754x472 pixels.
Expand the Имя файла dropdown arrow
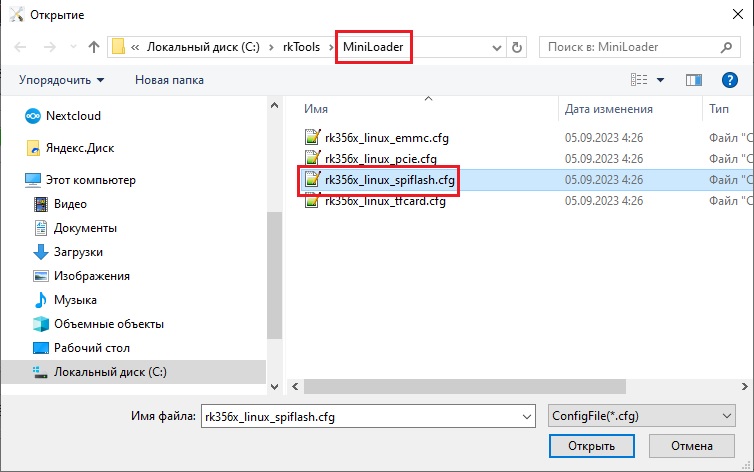pyautogui.click(x=527, y=417)
